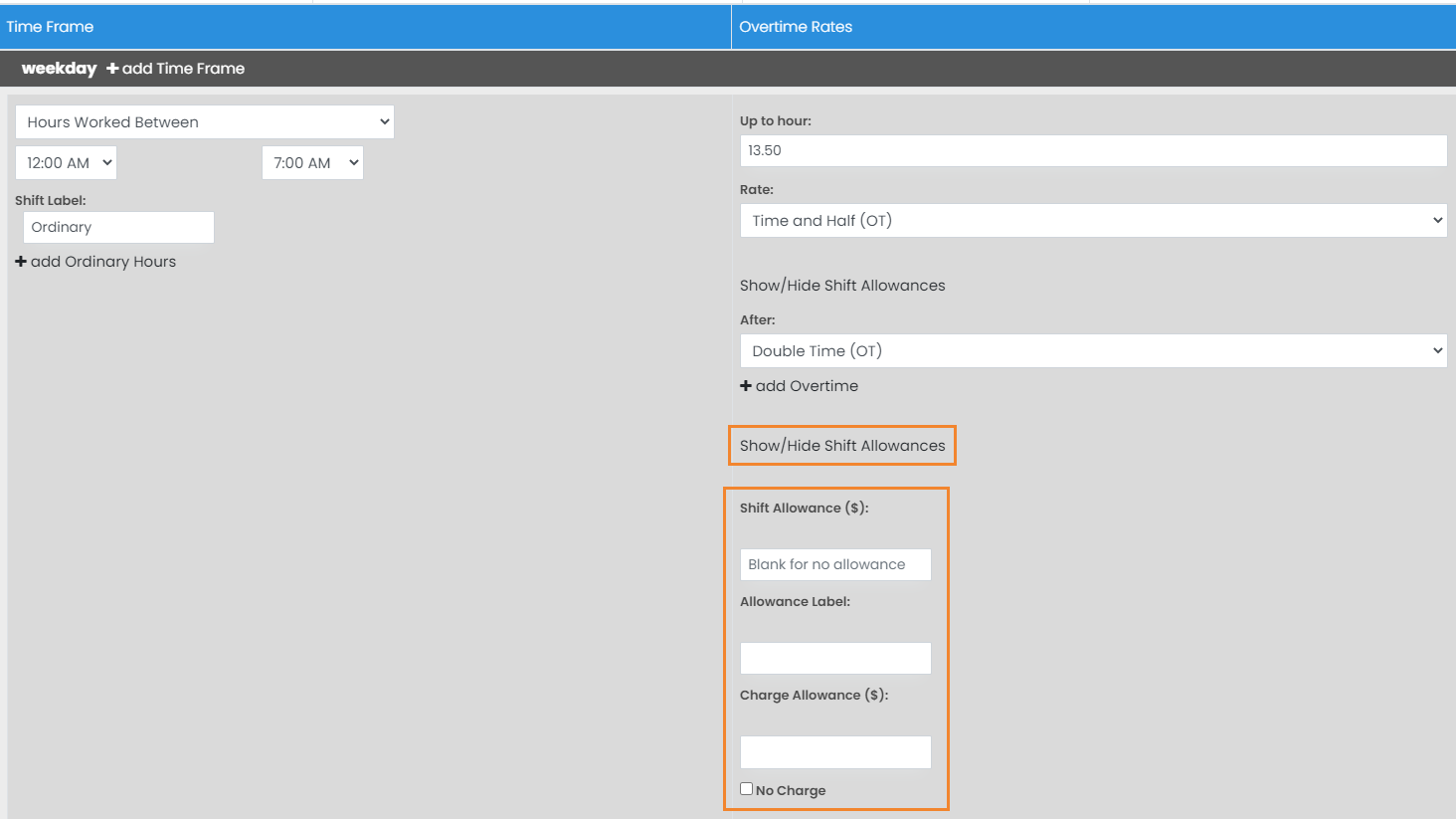Viewport: 1456px width, 819px height.
Task: Open the Rate dropdown showing Time and Half (OT)
Action: 1093,221
